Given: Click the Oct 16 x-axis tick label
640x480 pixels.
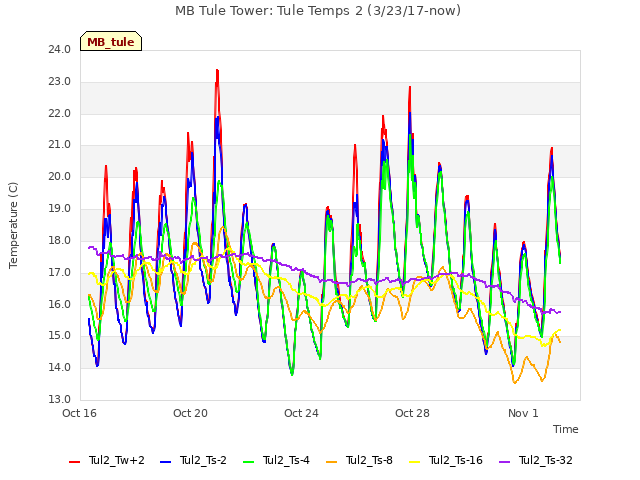Looking at the screenshot, I should coord(80,413).
